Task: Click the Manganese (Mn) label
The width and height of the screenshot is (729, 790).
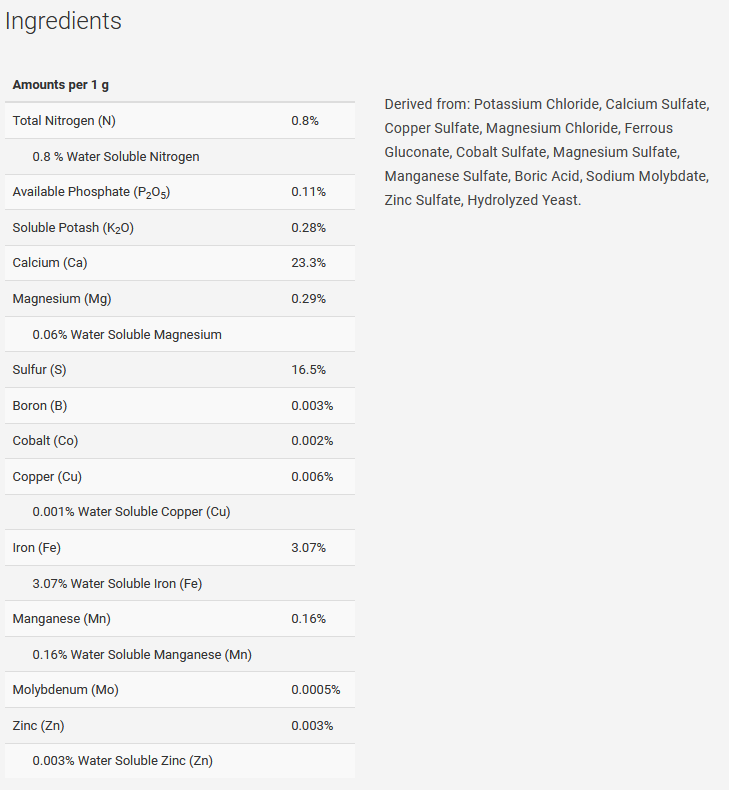Action: pos(61,619)
